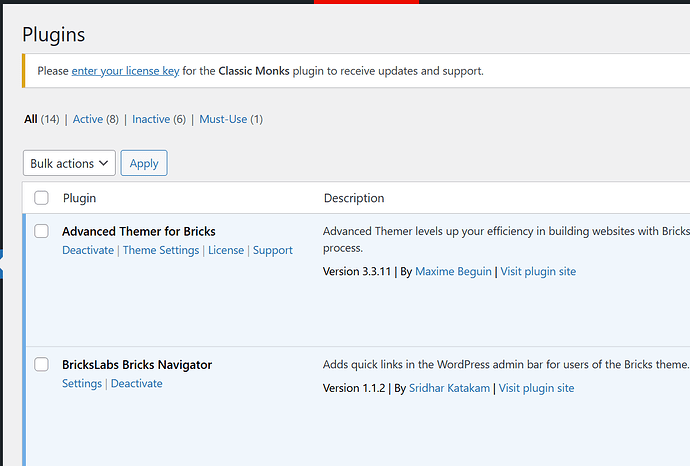Tick the select-all checkbox in the Plugin header
690x466 pixels.
tap(41, 198)
